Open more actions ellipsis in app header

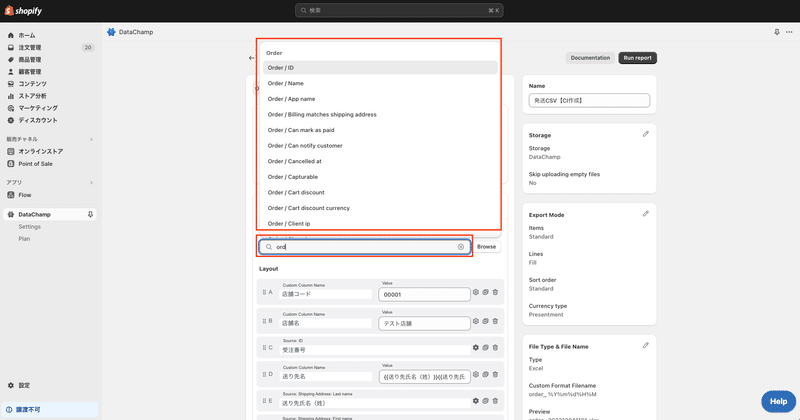(789, 32)
